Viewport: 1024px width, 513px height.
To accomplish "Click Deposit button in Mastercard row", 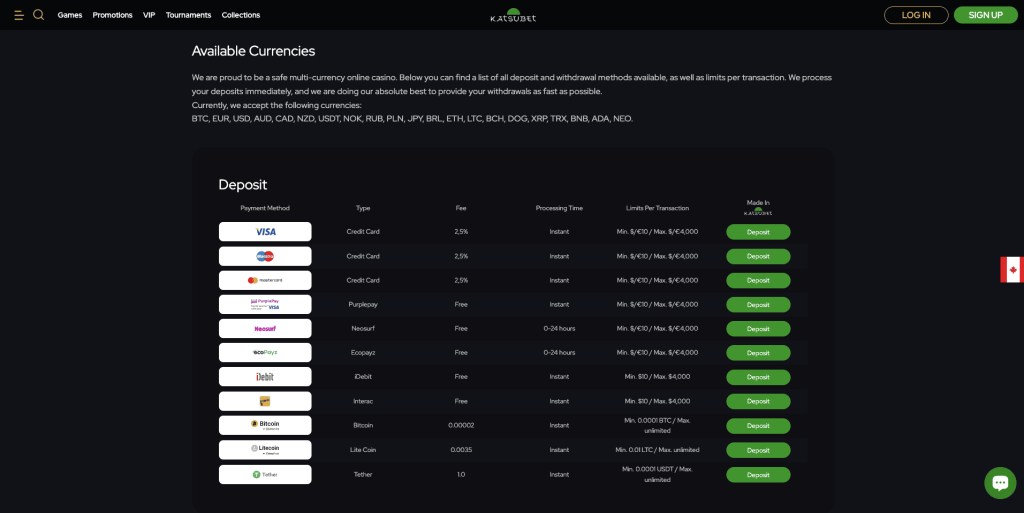I will 758,280.
